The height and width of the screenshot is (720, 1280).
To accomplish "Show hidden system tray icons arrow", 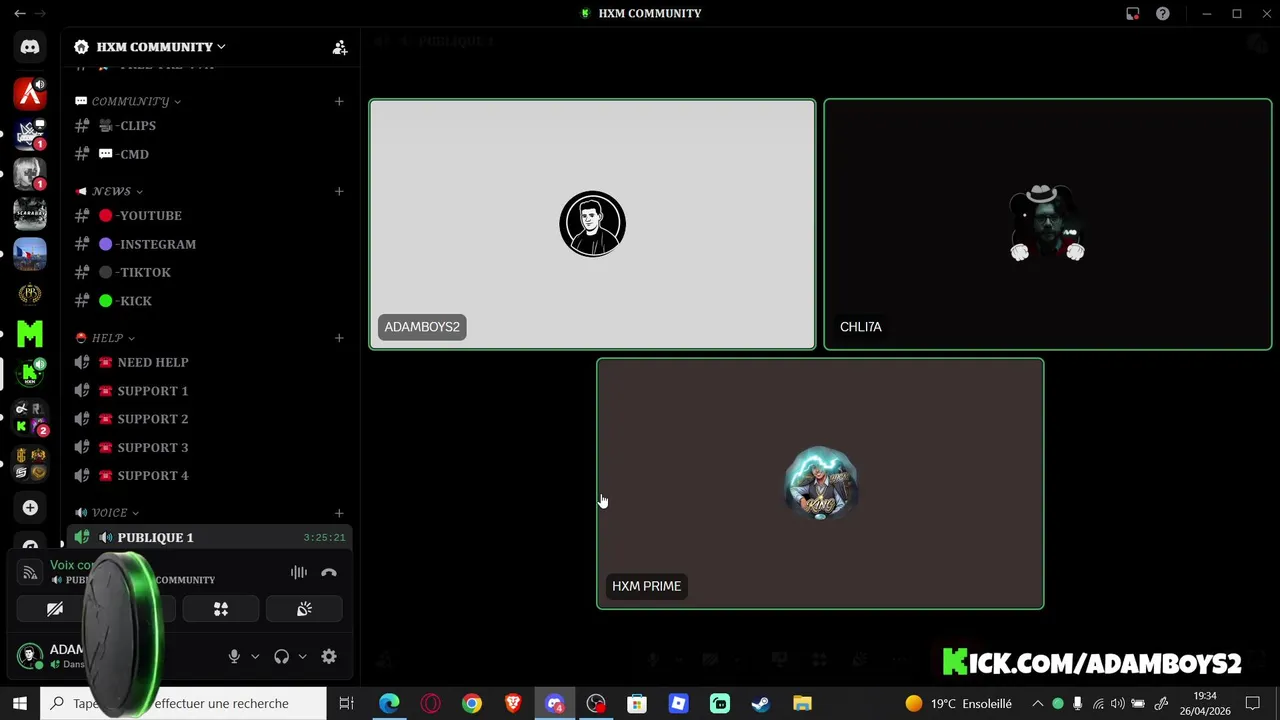I will click(1038, 704).
